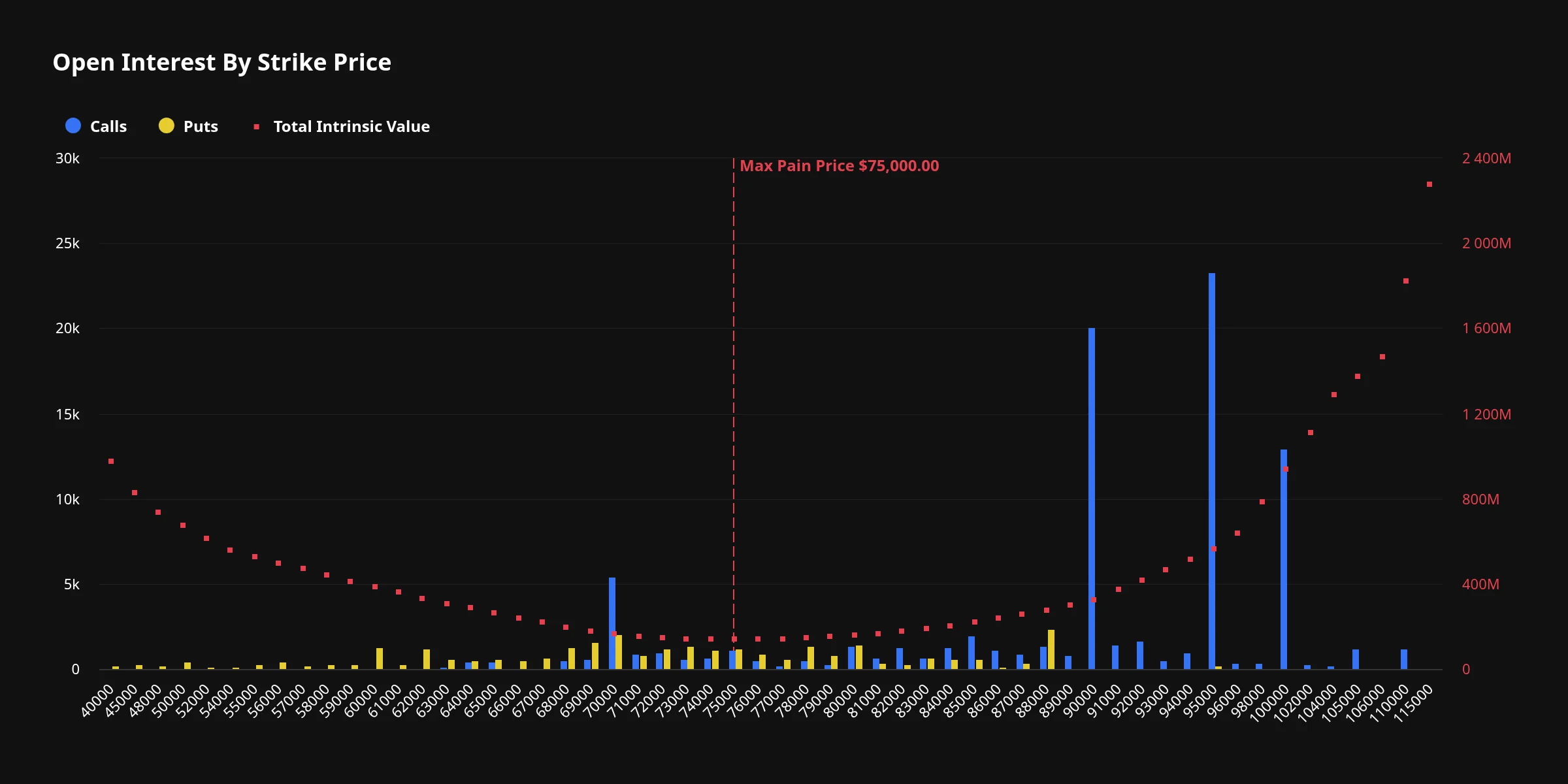Click the 75000 strike axis label
Screen dimensions: 1568x784
coord(721,701)
